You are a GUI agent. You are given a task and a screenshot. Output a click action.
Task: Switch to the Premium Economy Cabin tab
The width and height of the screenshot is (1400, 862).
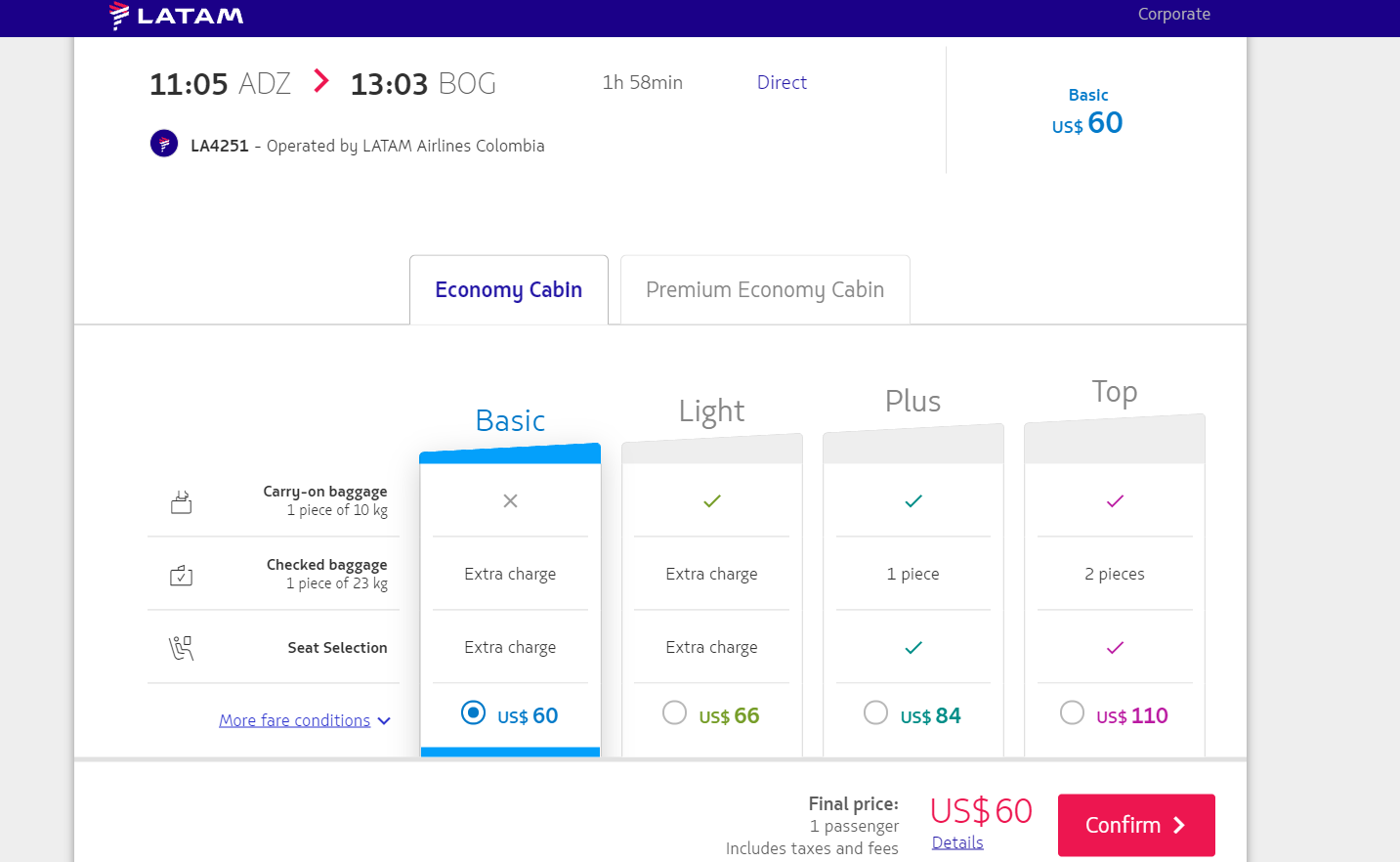point(765,290)
